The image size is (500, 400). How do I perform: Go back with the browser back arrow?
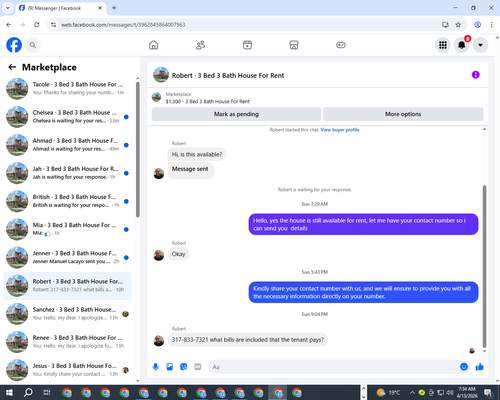tap(9, 25)
